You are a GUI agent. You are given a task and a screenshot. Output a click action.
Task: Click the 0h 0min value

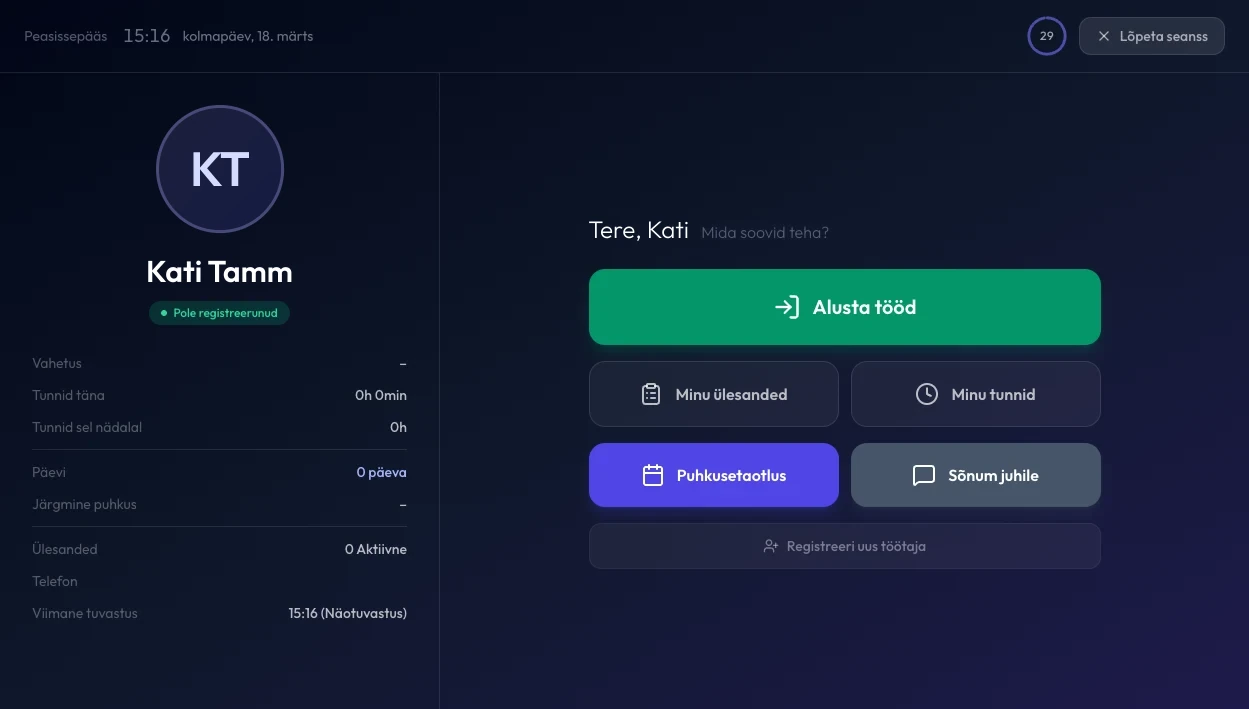click(x=381, y=395)
